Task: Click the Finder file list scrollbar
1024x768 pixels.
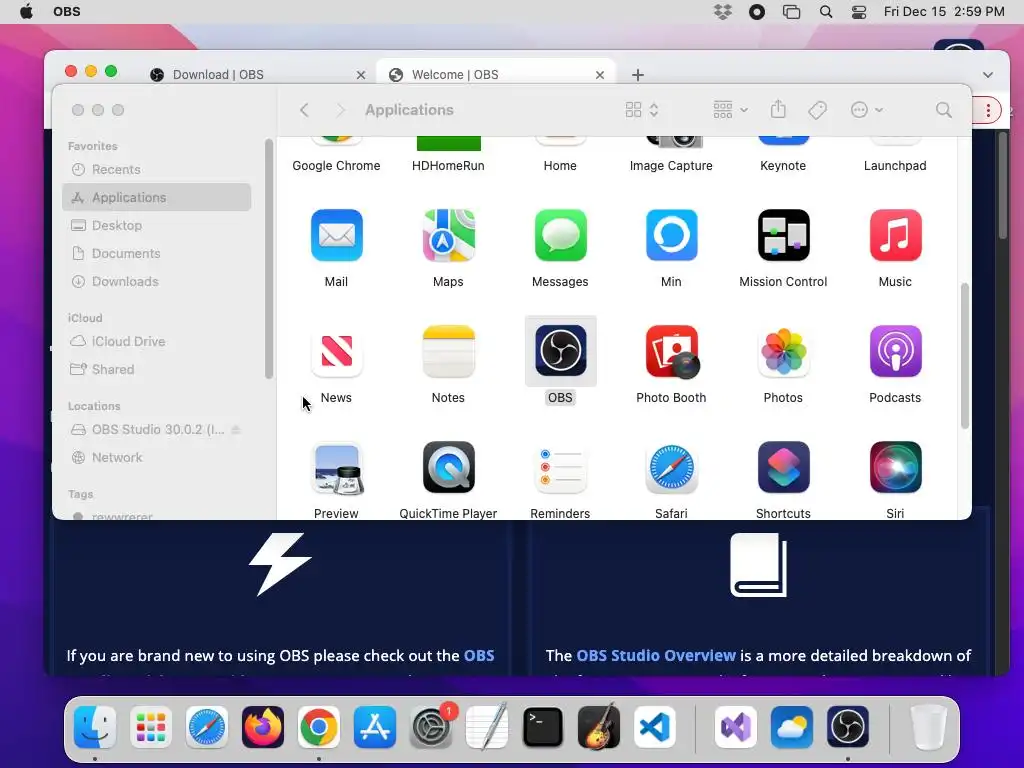Action: (965, 356)
